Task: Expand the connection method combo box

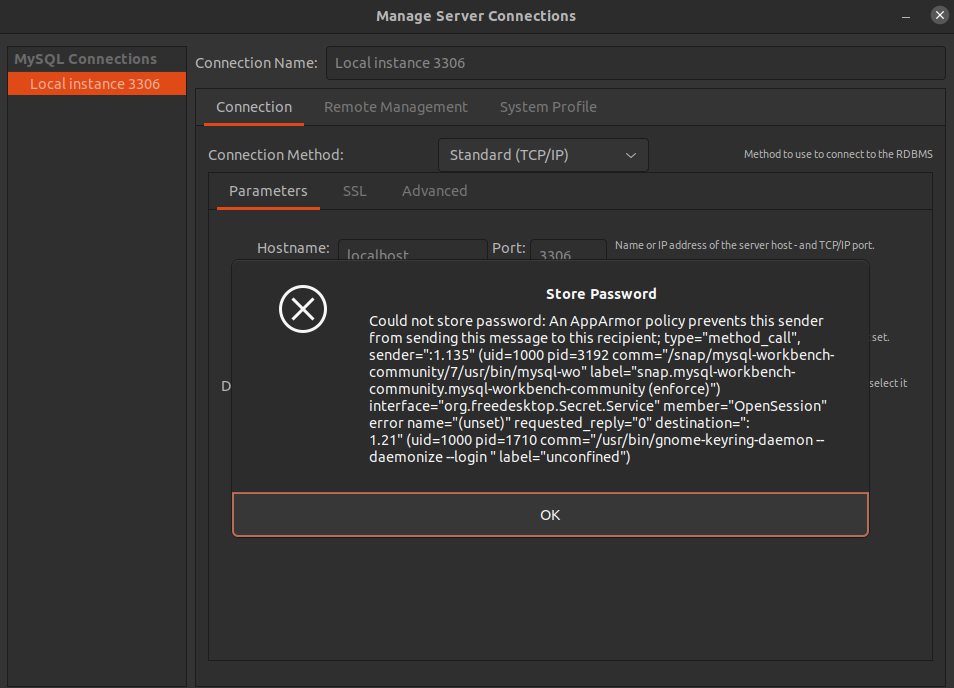Action: point(543,155)
